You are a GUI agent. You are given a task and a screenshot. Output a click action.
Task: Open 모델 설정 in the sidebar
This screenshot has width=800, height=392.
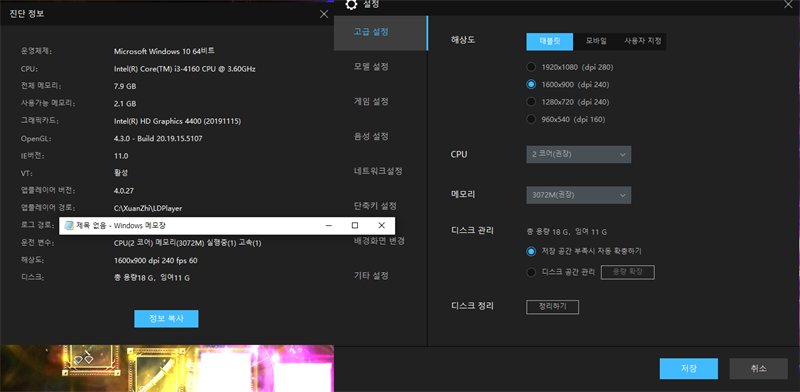[371, 66]
